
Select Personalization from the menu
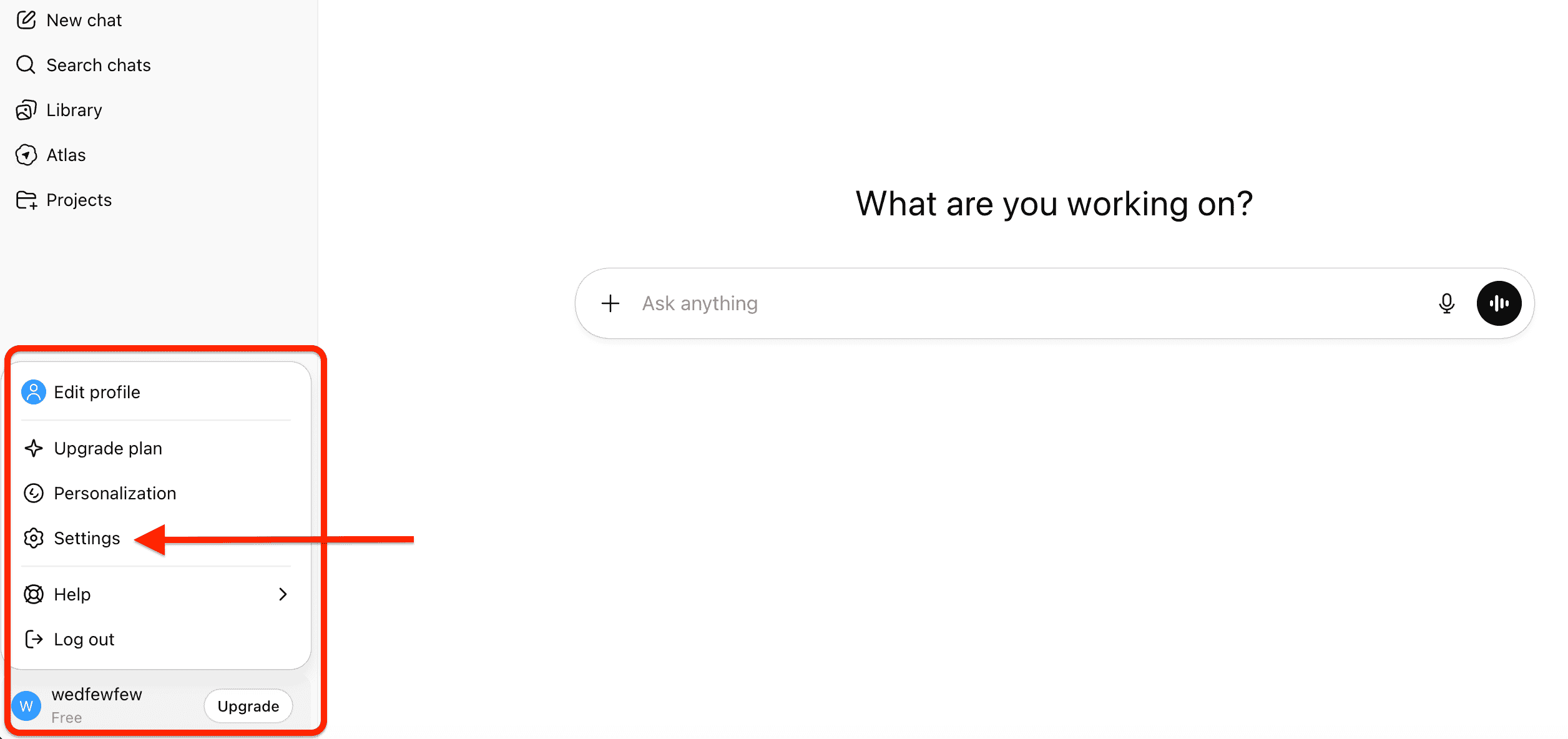[x=115, y=493]
